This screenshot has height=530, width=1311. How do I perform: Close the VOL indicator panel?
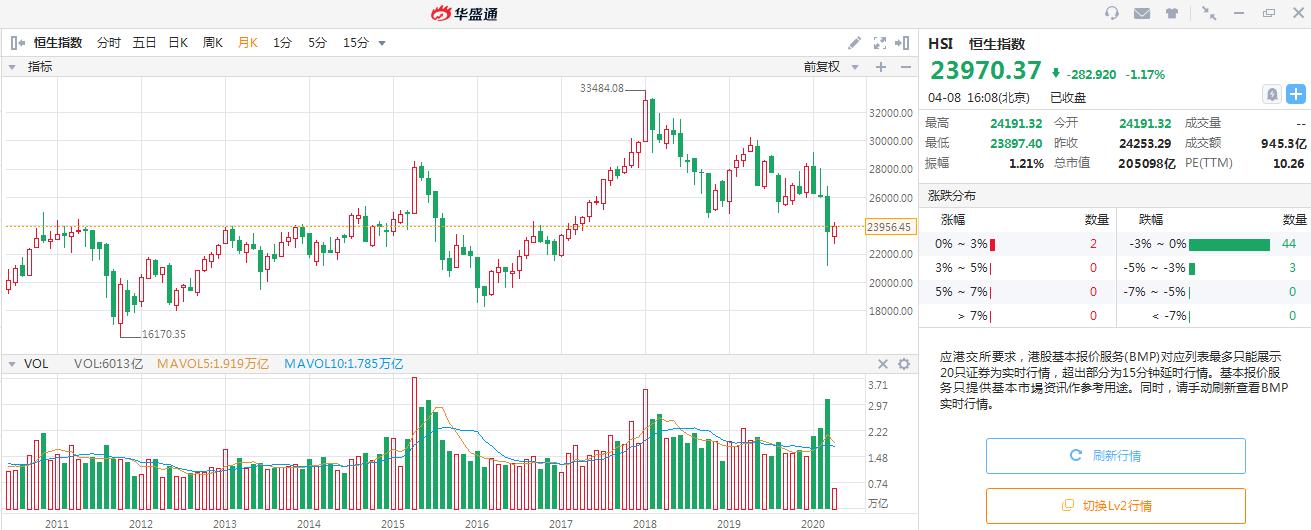click(x=883, y=365)
